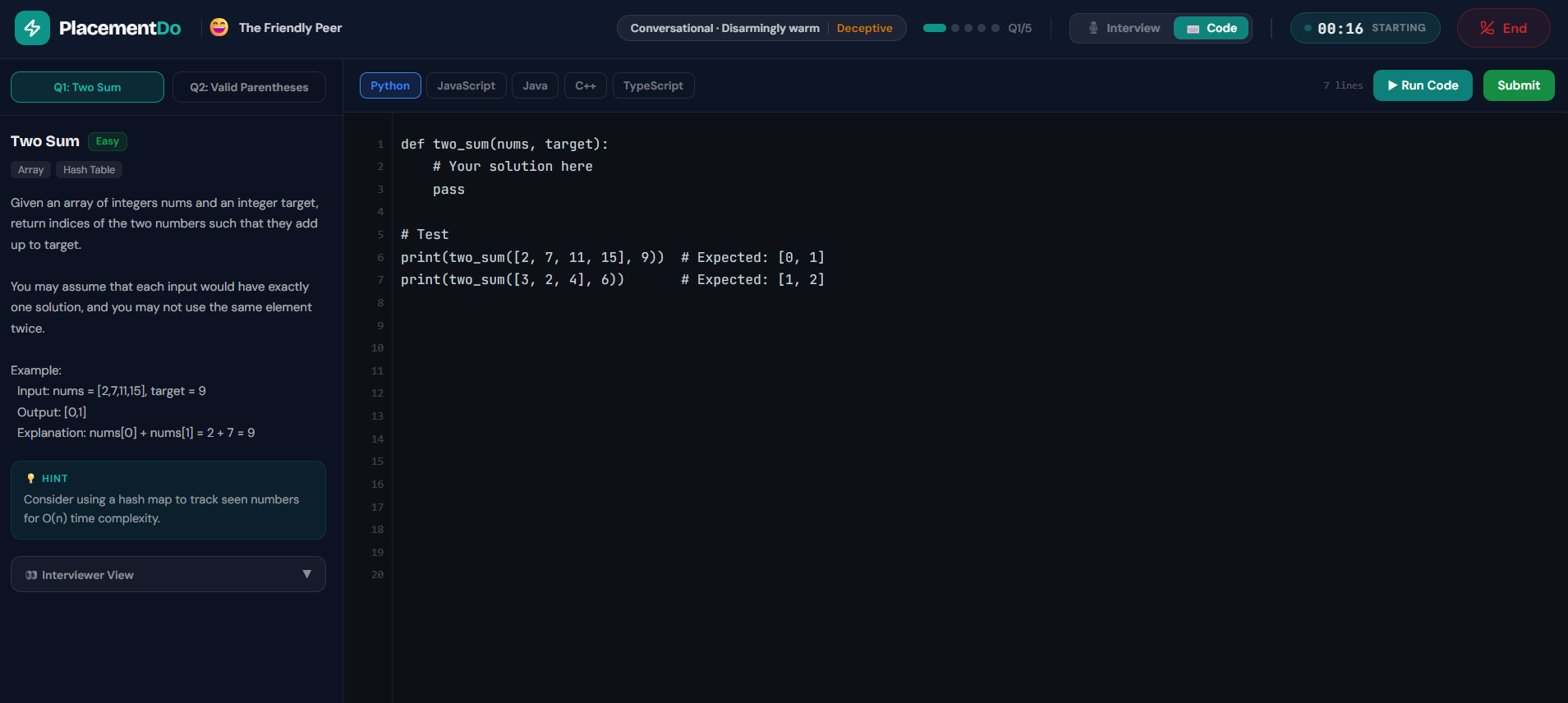Screen dimensions: 1568x703
Task: Click line number 10 in gutter
Action: [377, 348]
